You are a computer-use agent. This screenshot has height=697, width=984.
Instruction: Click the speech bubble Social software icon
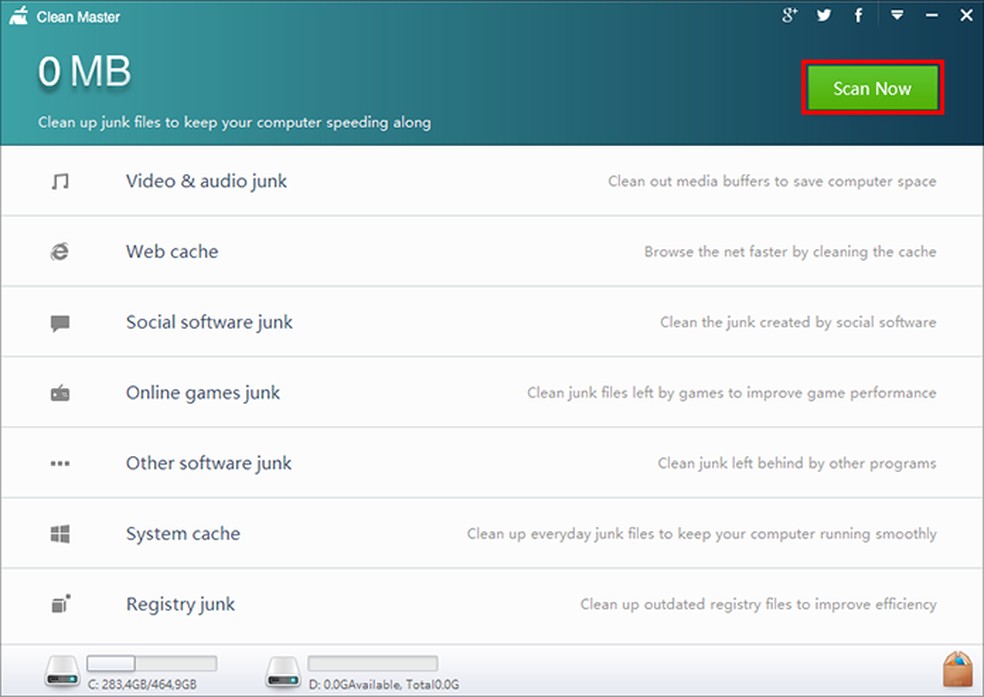coord(60,323)
